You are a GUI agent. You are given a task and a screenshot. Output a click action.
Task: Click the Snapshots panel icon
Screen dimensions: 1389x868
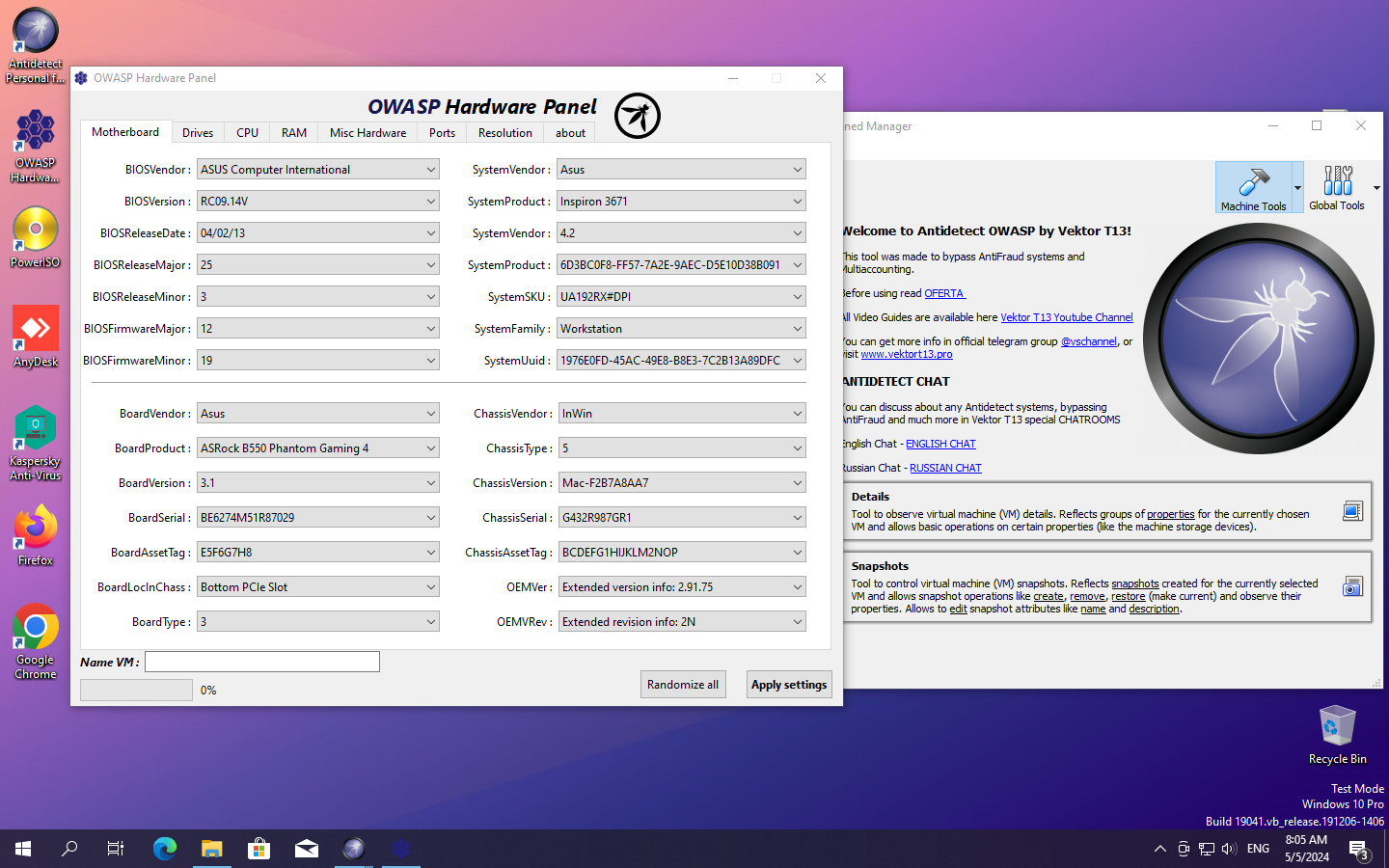[1352, 586]
